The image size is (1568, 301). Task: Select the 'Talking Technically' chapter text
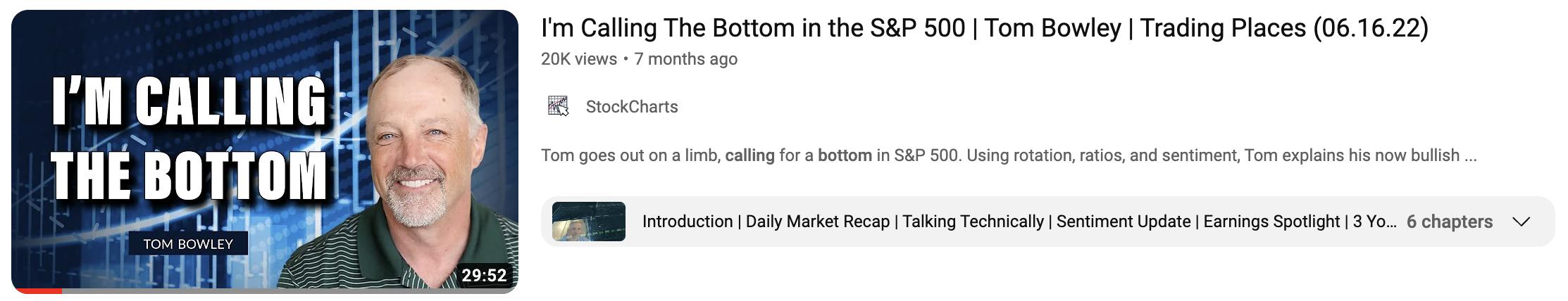coord(973,222)
